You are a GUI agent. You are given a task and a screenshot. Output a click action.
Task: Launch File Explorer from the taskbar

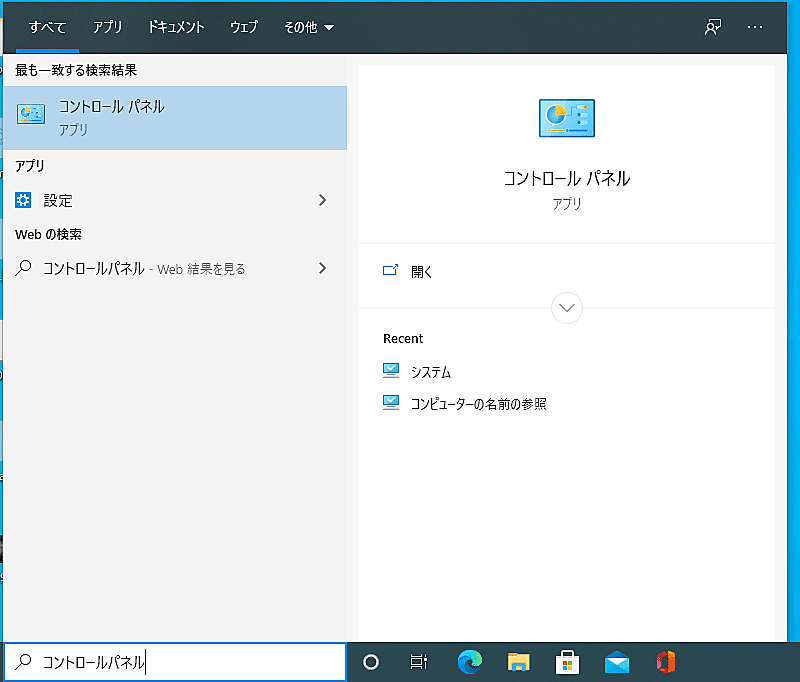(518, 661)
